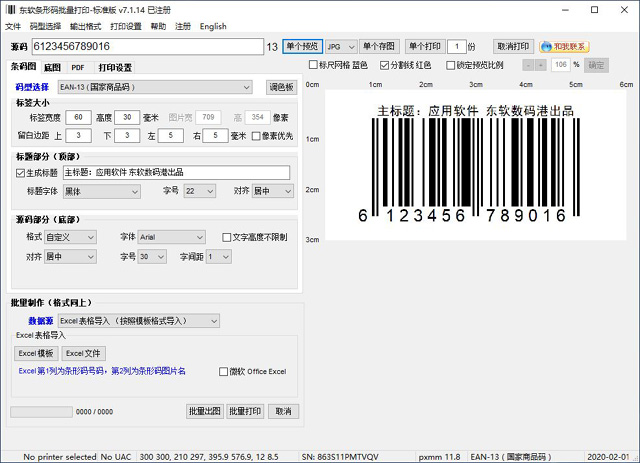Check the 像素优先 option
The image size is (640, 463).
coord(256,136)
